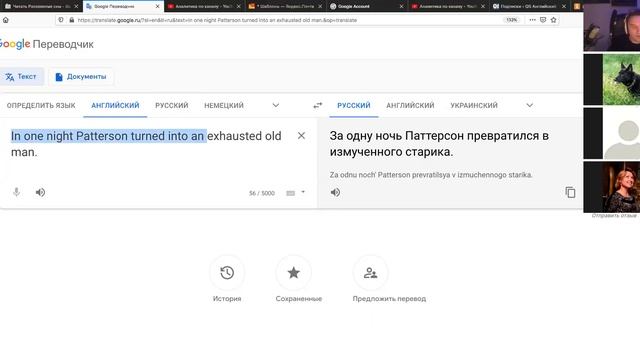The height and width of the screenshot is (360, 640).
Task: Choose Русский as source language
Action: coord(171,105)
